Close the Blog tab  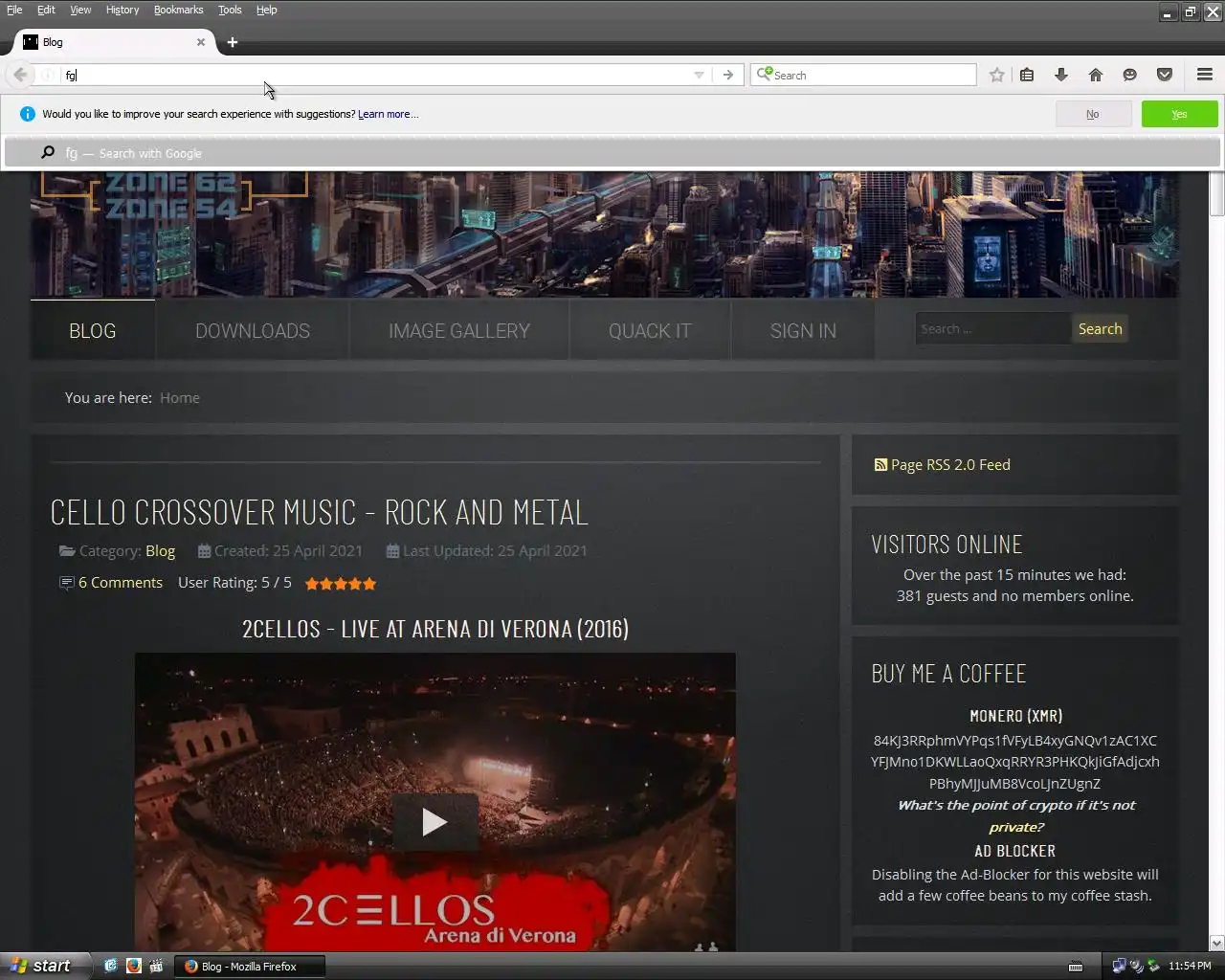(201, 42)
